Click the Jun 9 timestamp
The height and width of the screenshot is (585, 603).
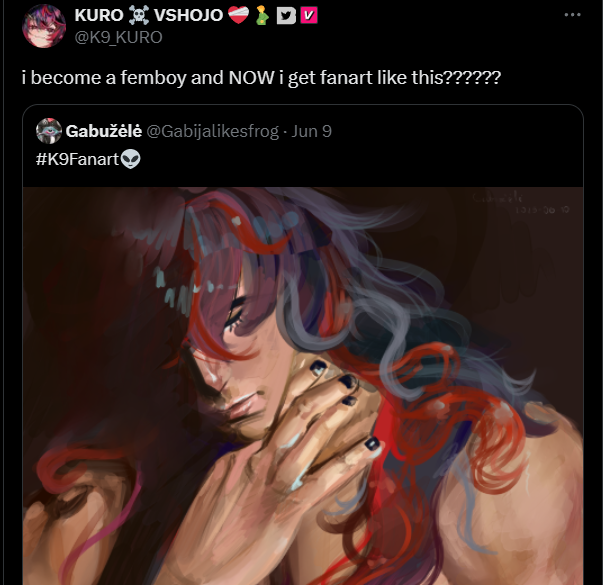tap(311, 131)
